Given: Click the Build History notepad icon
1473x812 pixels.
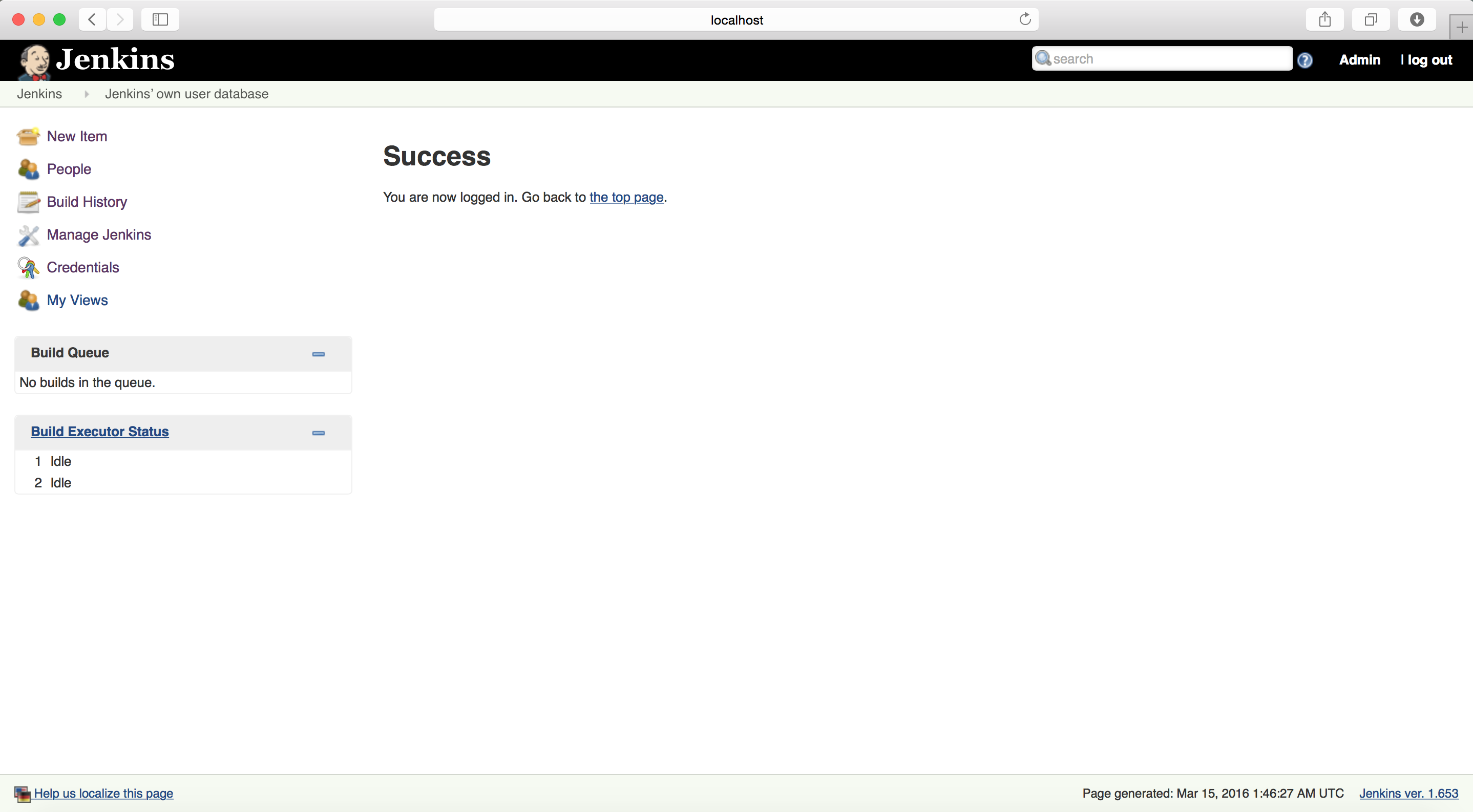Looking at the screenshot, I should point(28,202).
